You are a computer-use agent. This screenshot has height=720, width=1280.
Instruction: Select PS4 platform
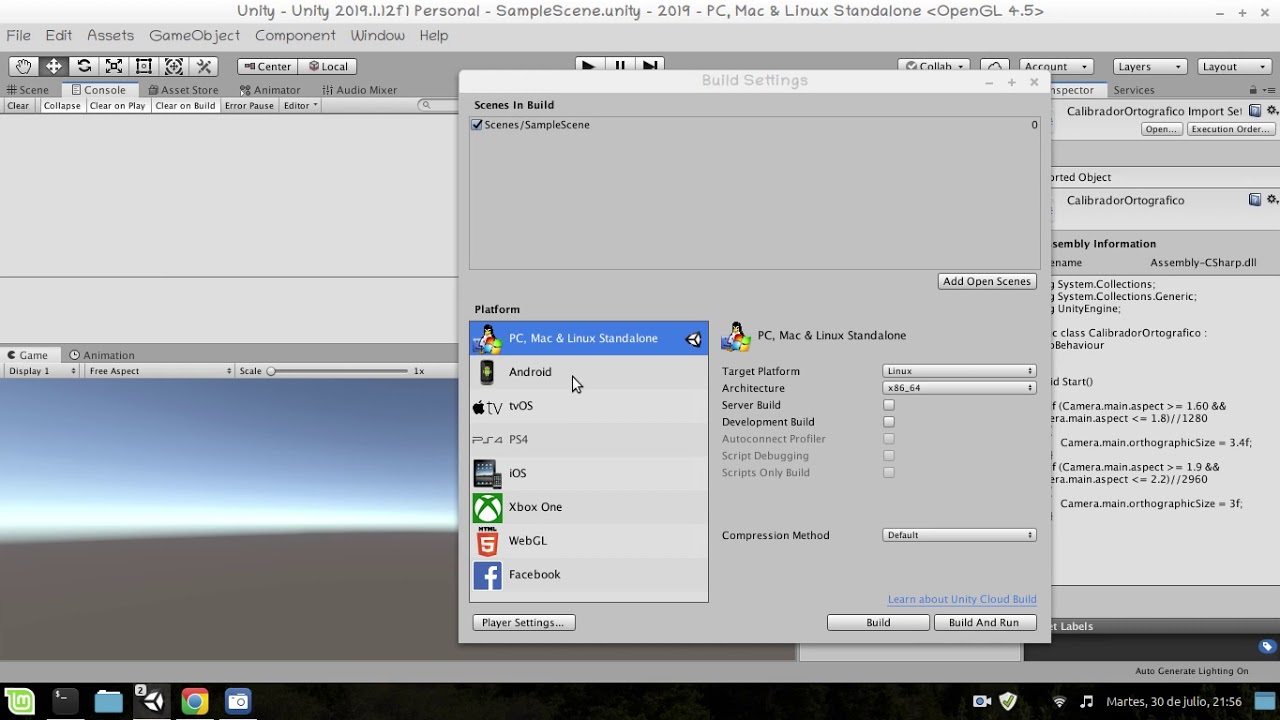589,439
